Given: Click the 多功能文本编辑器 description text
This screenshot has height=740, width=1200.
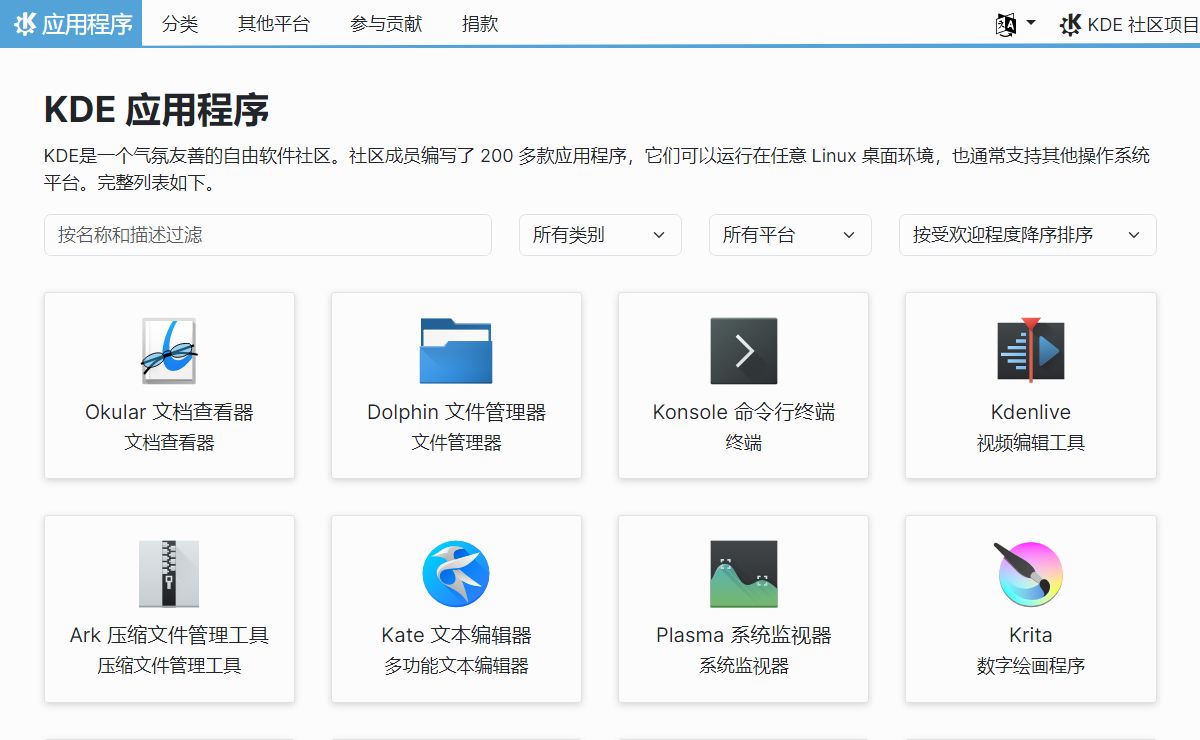Looking at the screenshot, I should 456,666.
